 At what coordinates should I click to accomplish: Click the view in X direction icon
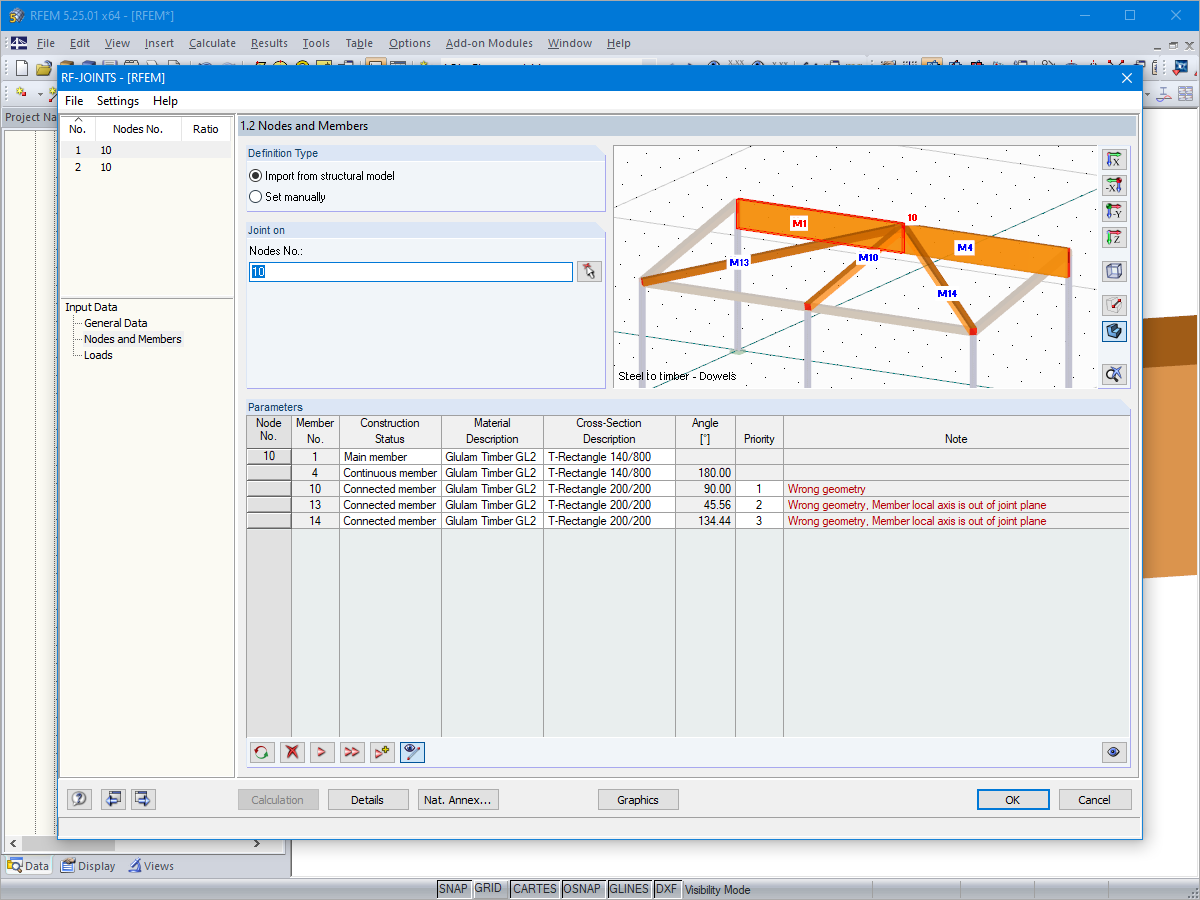[1114, 159]
